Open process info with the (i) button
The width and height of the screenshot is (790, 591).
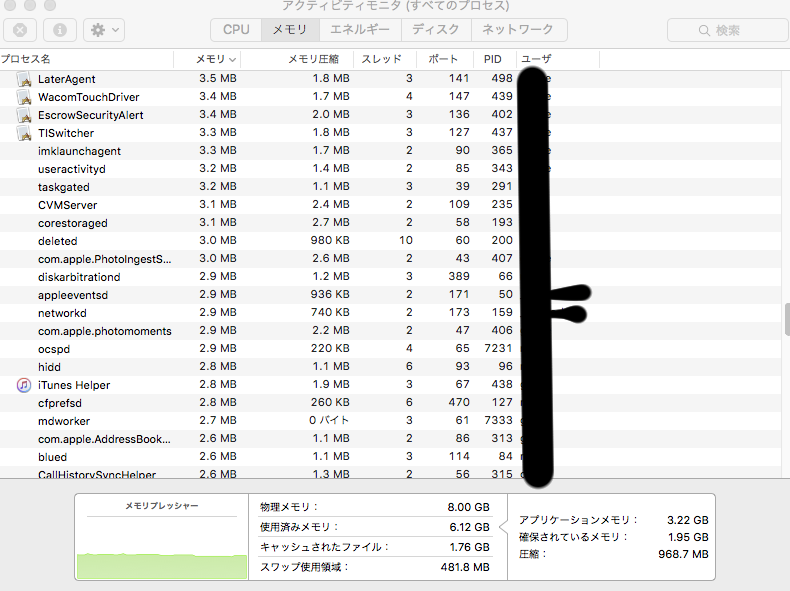(x=60, y=30)
